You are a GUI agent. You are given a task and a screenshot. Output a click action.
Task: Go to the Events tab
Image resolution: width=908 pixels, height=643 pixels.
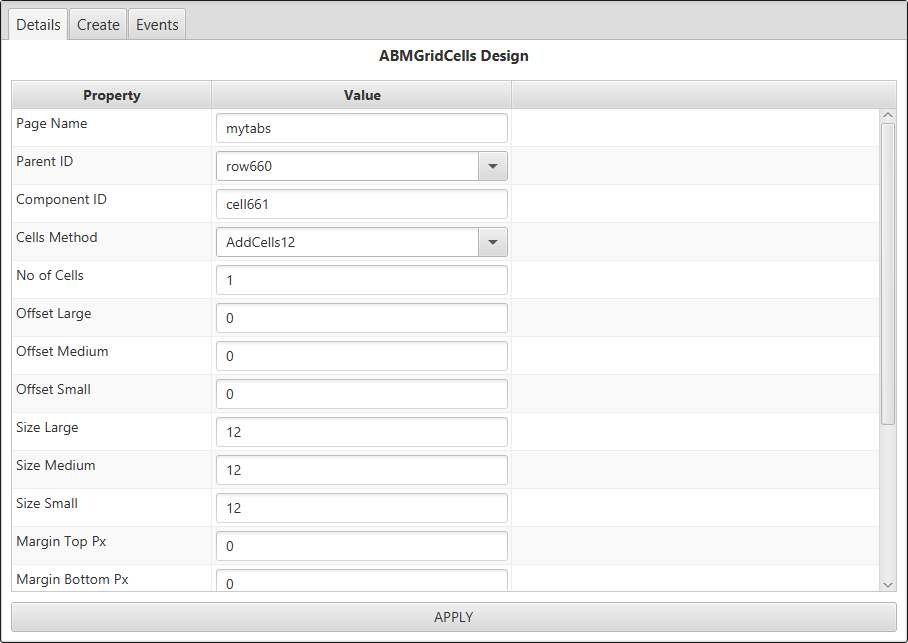tap(157, 25)
